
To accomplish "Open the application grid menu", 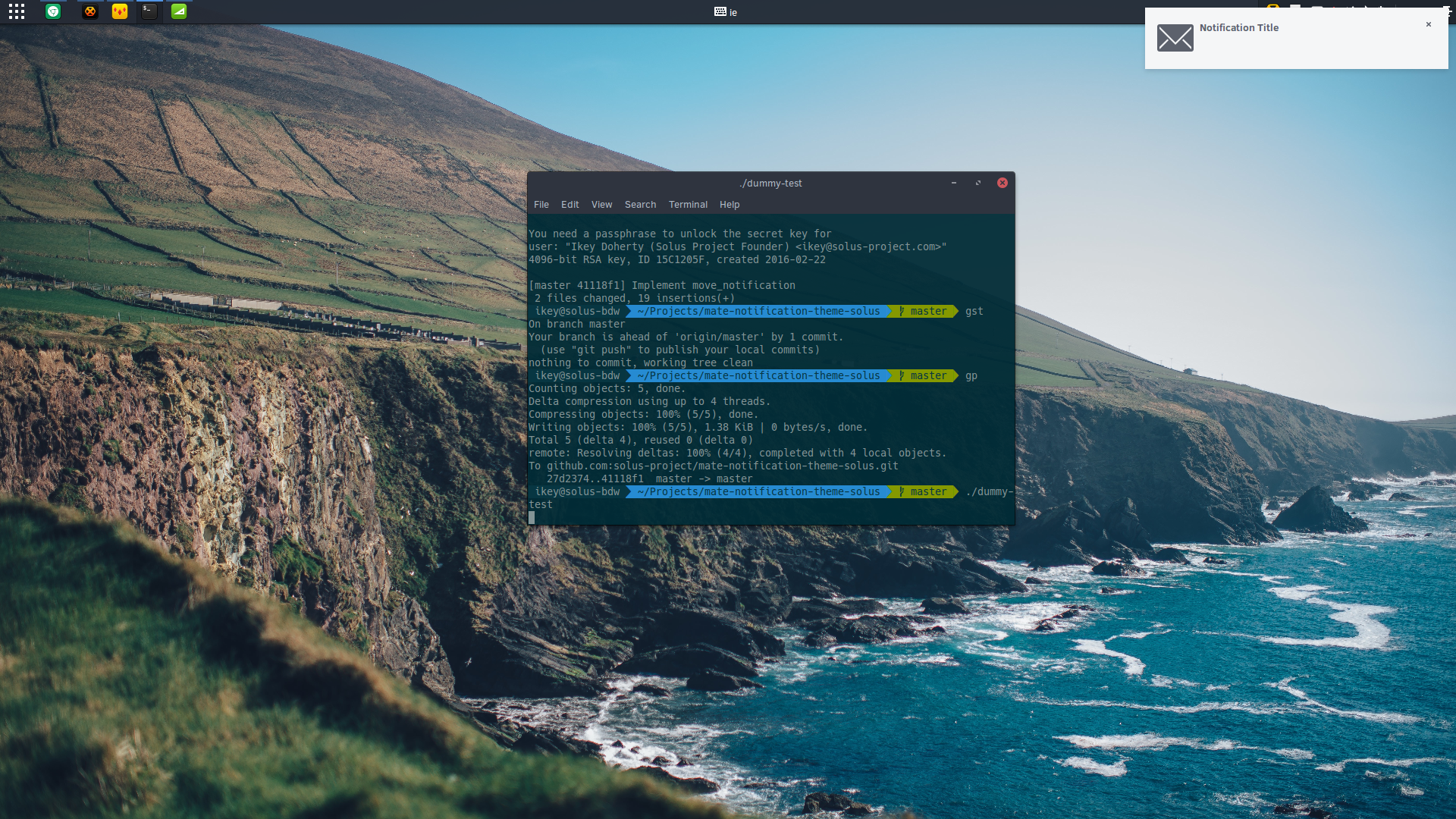I will click(17, 11).
